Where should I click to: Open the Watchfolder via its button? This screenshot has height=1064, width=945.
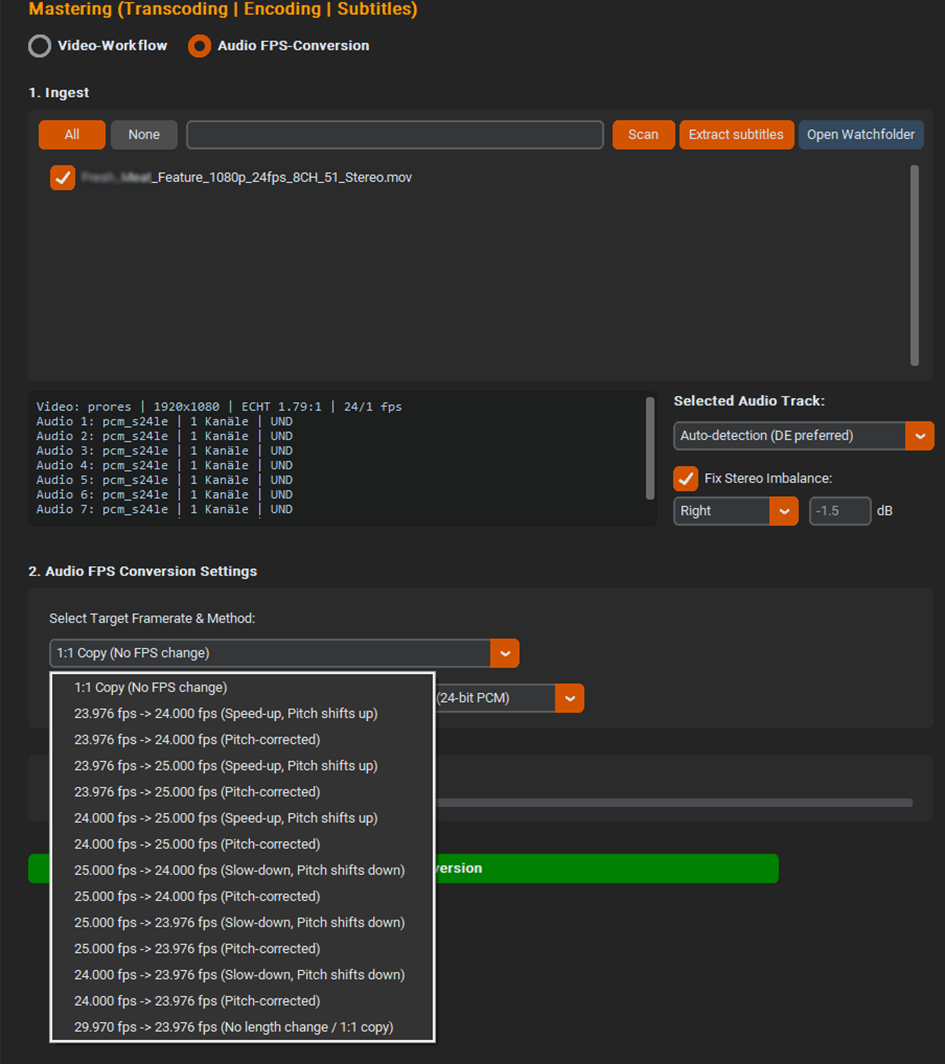coord(860,134)
